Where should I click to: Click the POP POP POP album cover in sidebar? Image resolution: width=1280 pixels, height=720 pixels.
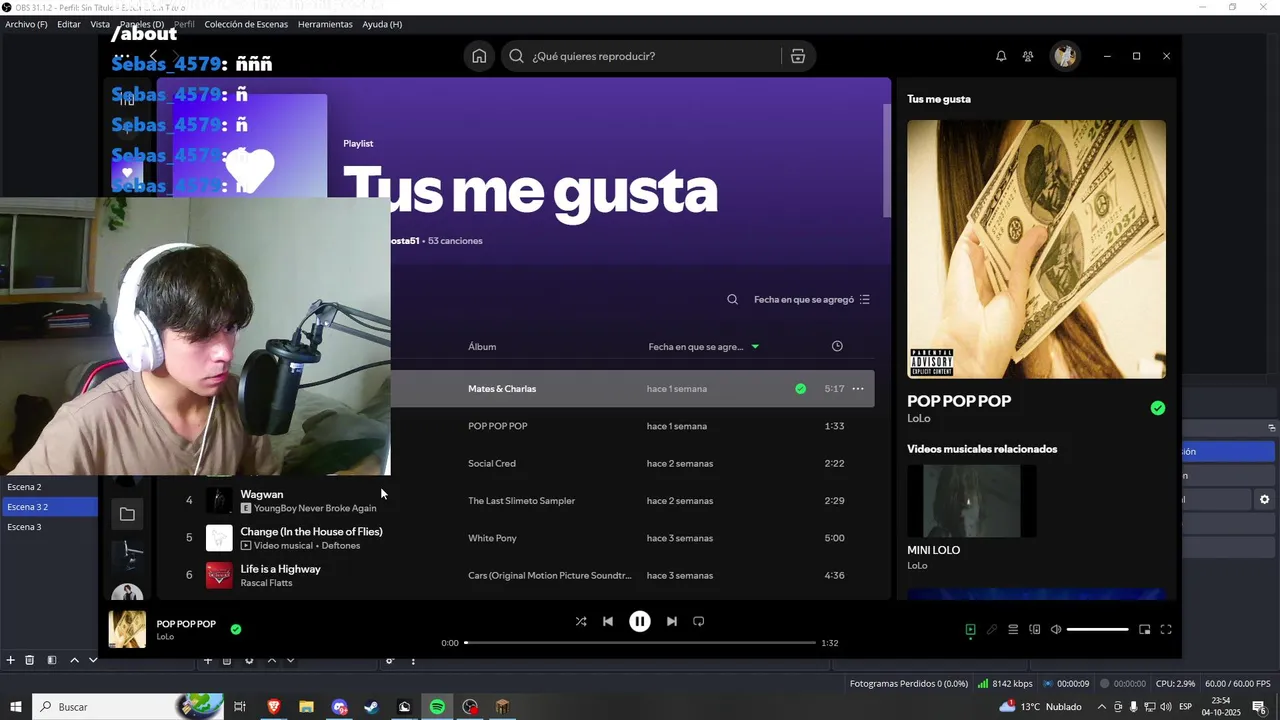[x=1036, y=249]
